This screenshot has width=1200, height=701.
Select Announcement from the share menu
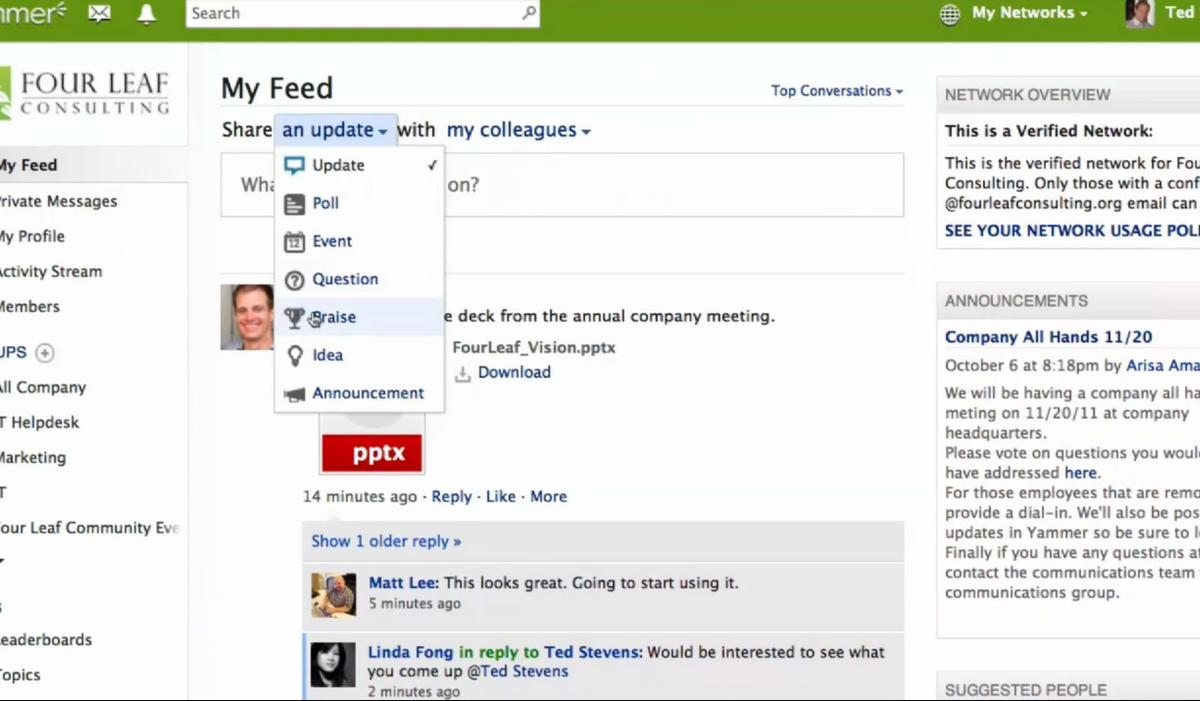pyautogui.click(x=360, y=393)
